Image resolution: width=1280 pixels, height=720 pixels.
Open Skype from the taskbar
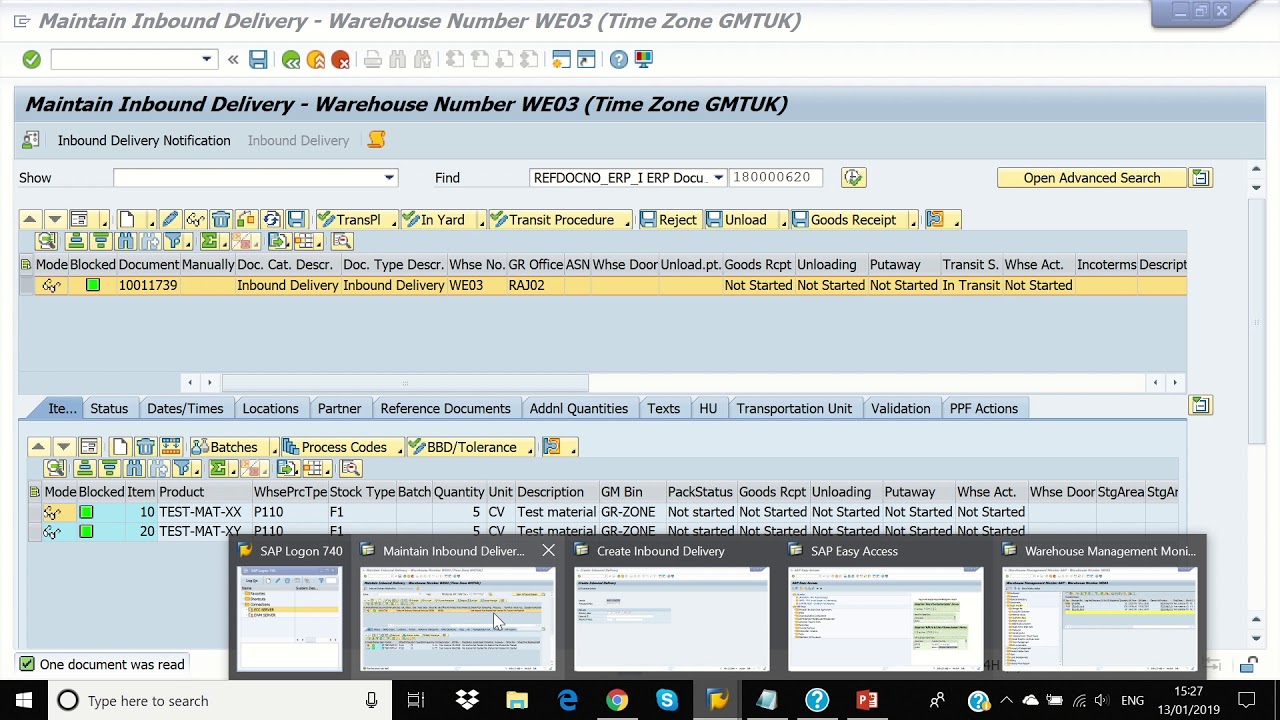click(667, 700)
